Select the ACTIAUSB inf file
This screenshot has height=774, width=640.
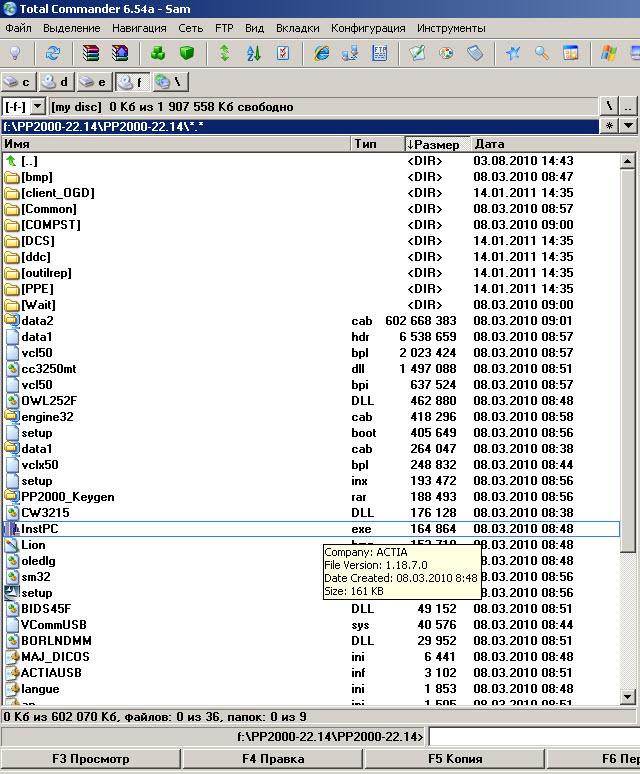311,673
